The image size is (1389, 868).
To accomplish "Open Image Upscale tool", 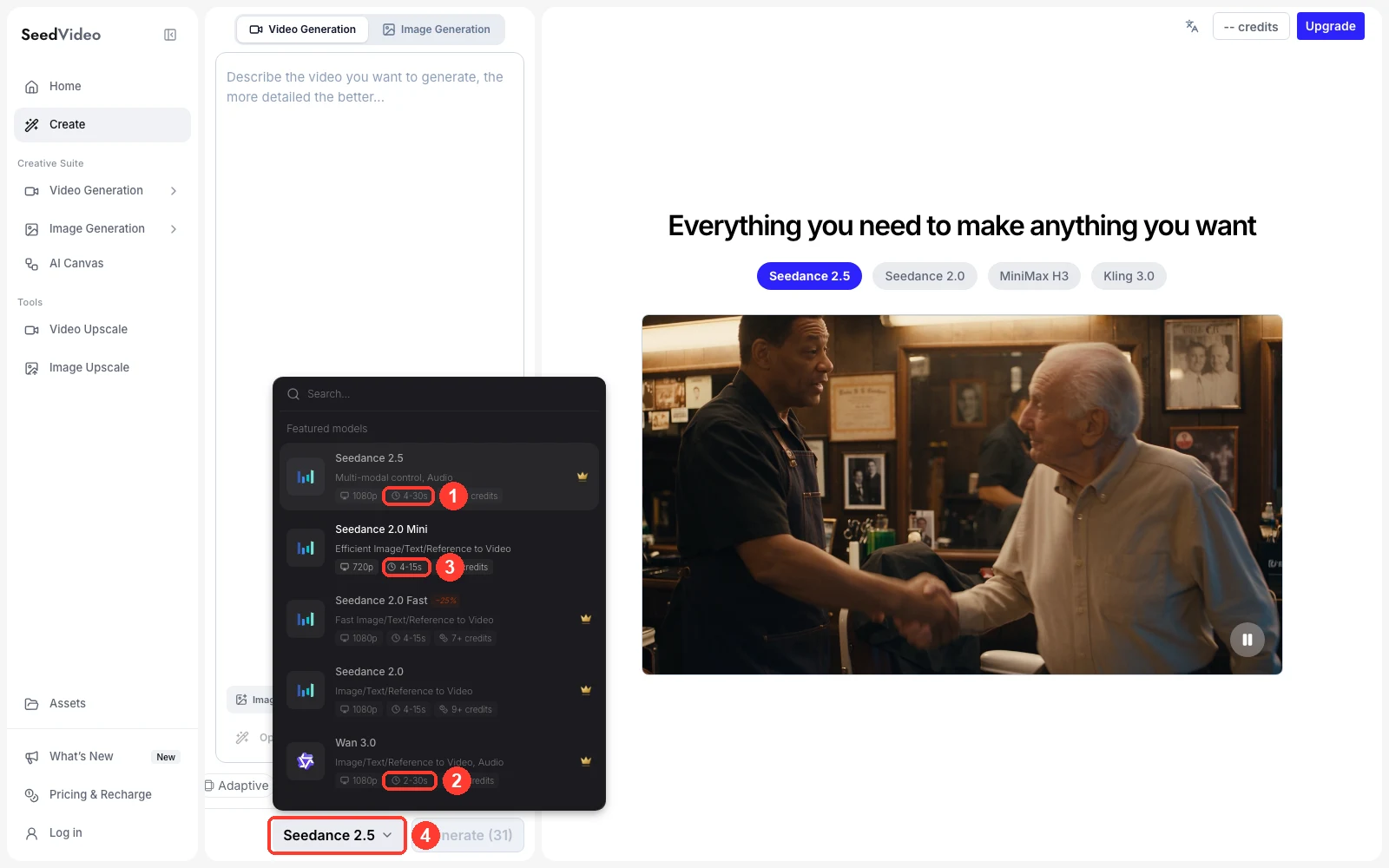I will [x=102, y=368].
